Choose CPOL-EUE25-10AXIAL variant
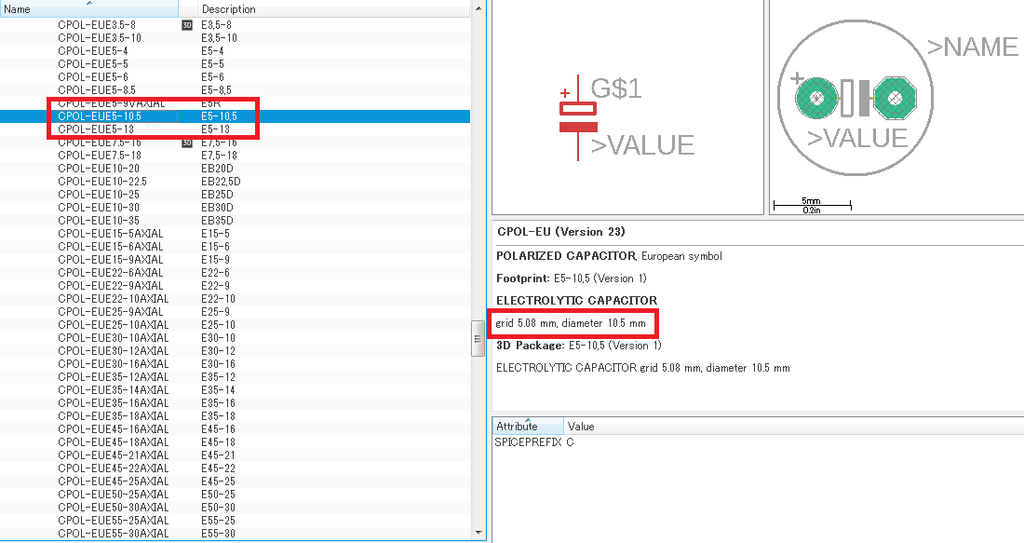Image resolution: width=1024 pixels, height=543 pixels. click(113, 325)
